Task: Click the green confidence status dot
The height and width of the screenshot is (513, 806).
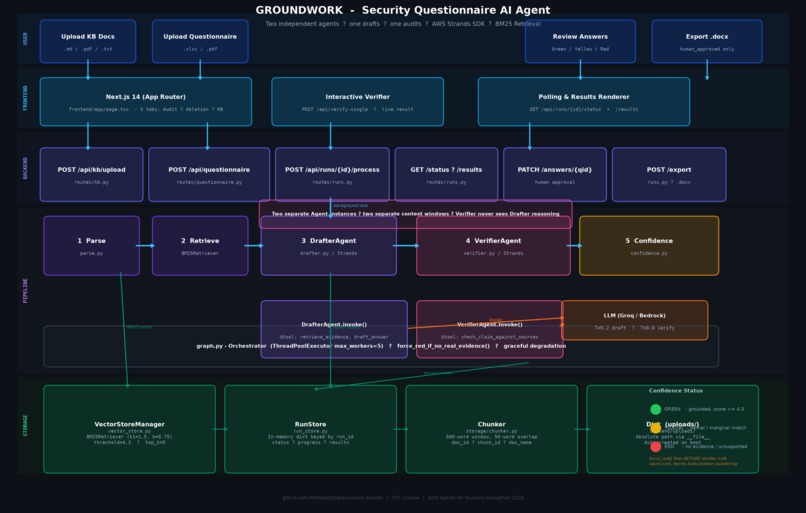Action: (655, 409)
